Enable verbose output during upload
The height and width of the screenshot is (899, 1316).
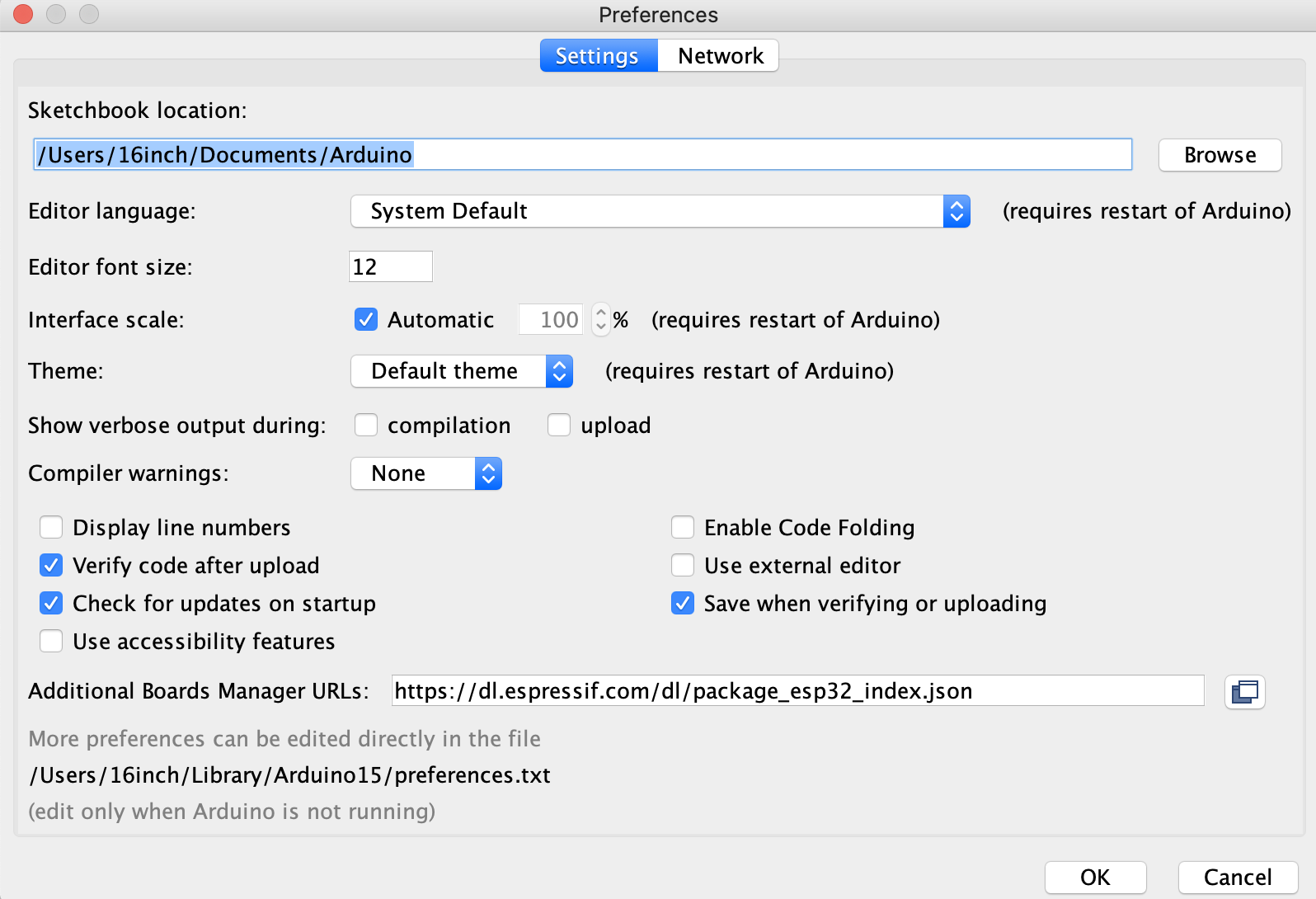[559, 425]
